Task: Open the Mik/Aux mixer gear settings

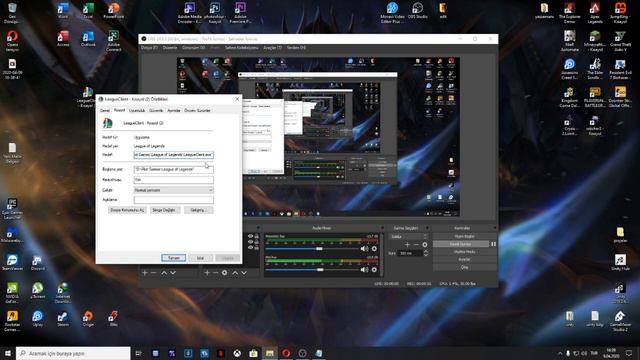Action: 374,269
